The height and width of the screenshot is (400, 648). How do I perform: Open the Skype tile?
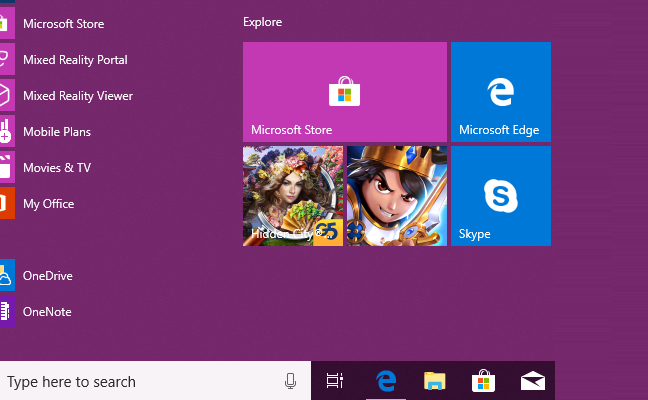click(501, 196)
